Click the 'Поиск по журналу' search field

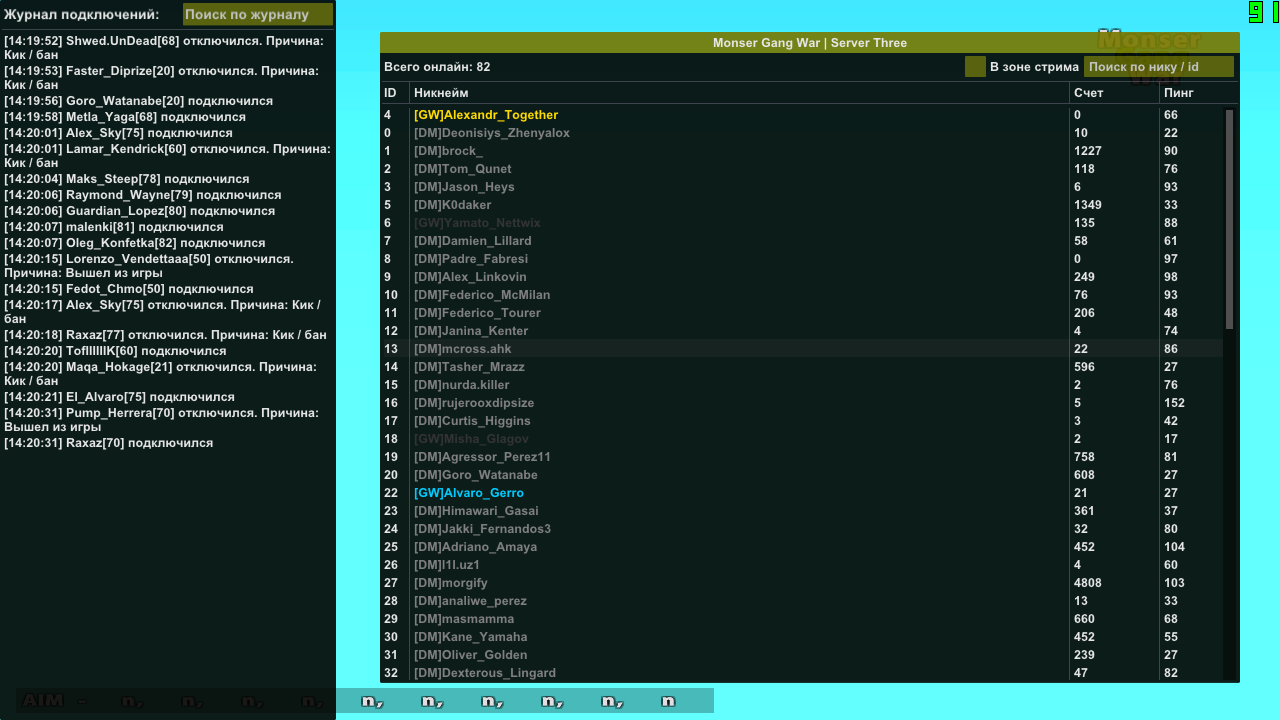pyautogui.click(x=258, y=14)
